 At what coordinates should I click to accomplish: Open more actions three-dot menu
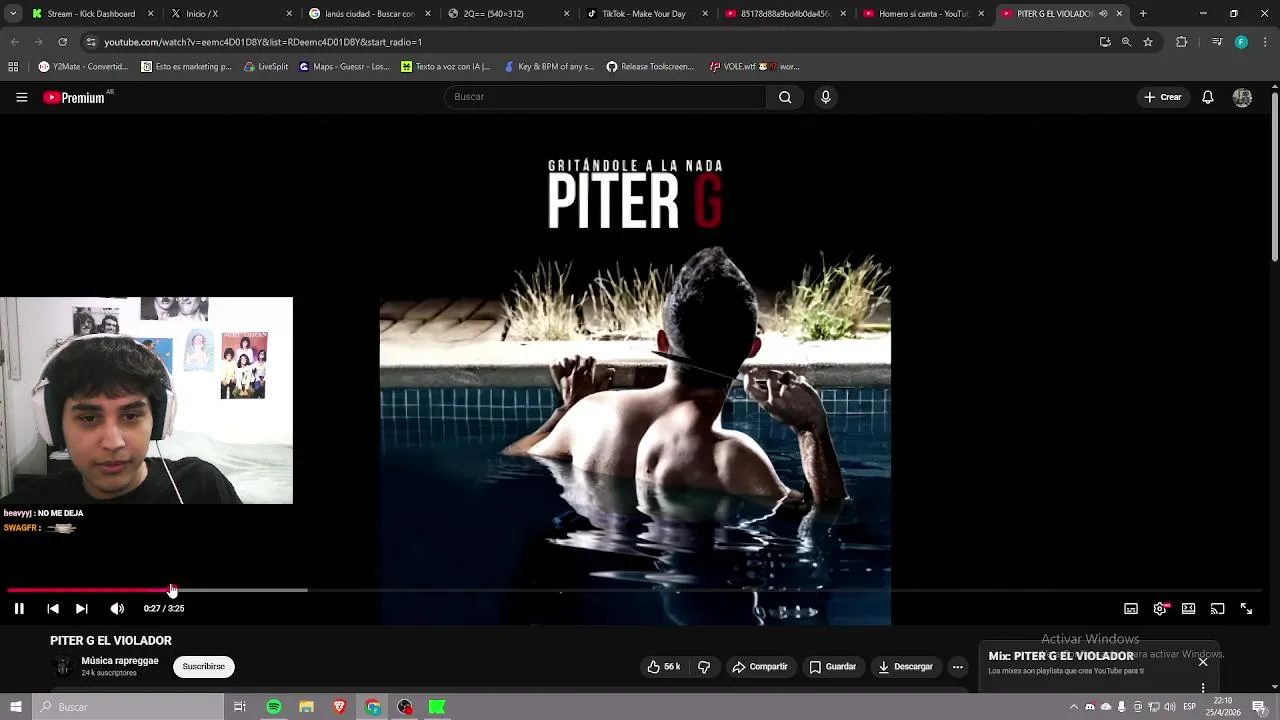point(957,667)
